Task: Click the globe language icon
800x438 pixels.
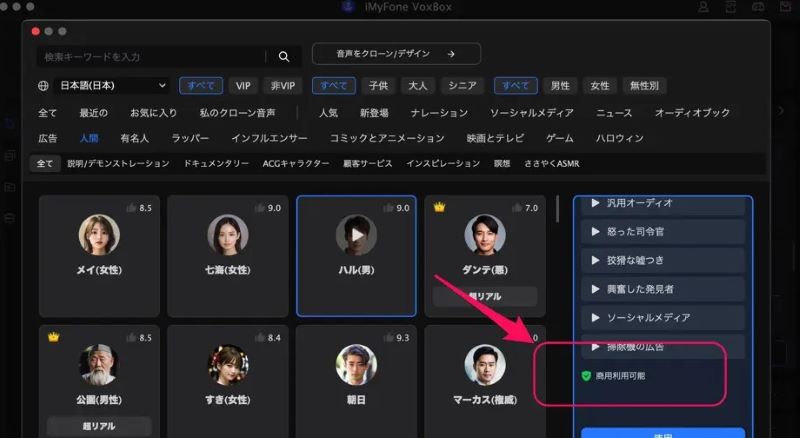Action: pyautogui.click(x=43, y=86)
